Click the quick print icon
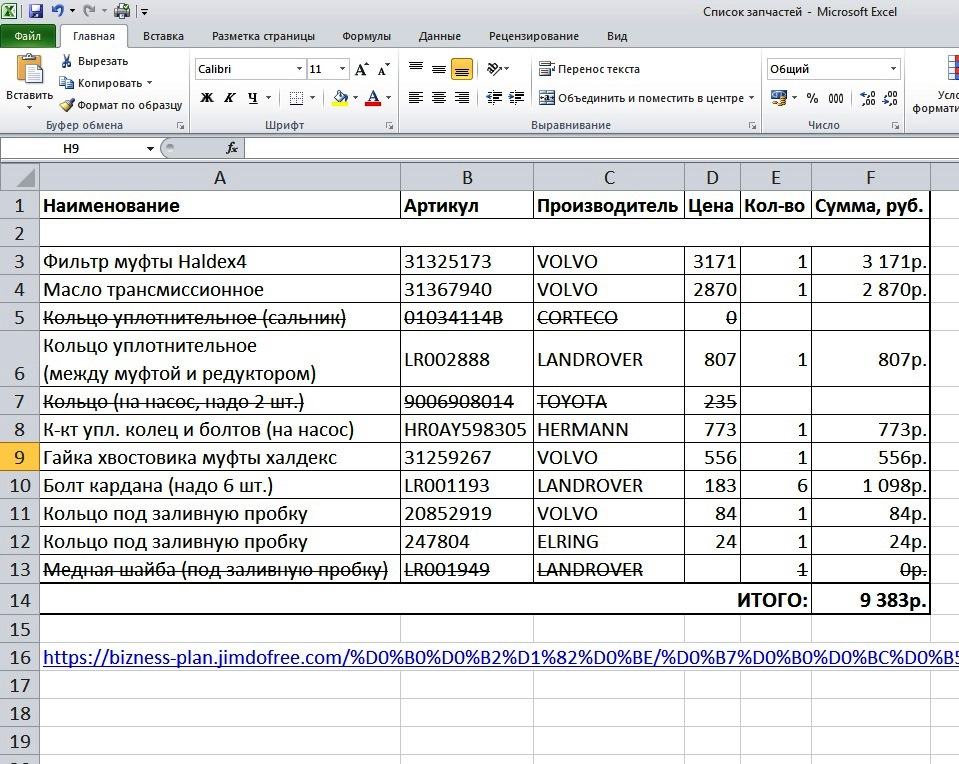The width and height of the screenshot is (959, 764). pyautogui.click(x=122, y=10)
